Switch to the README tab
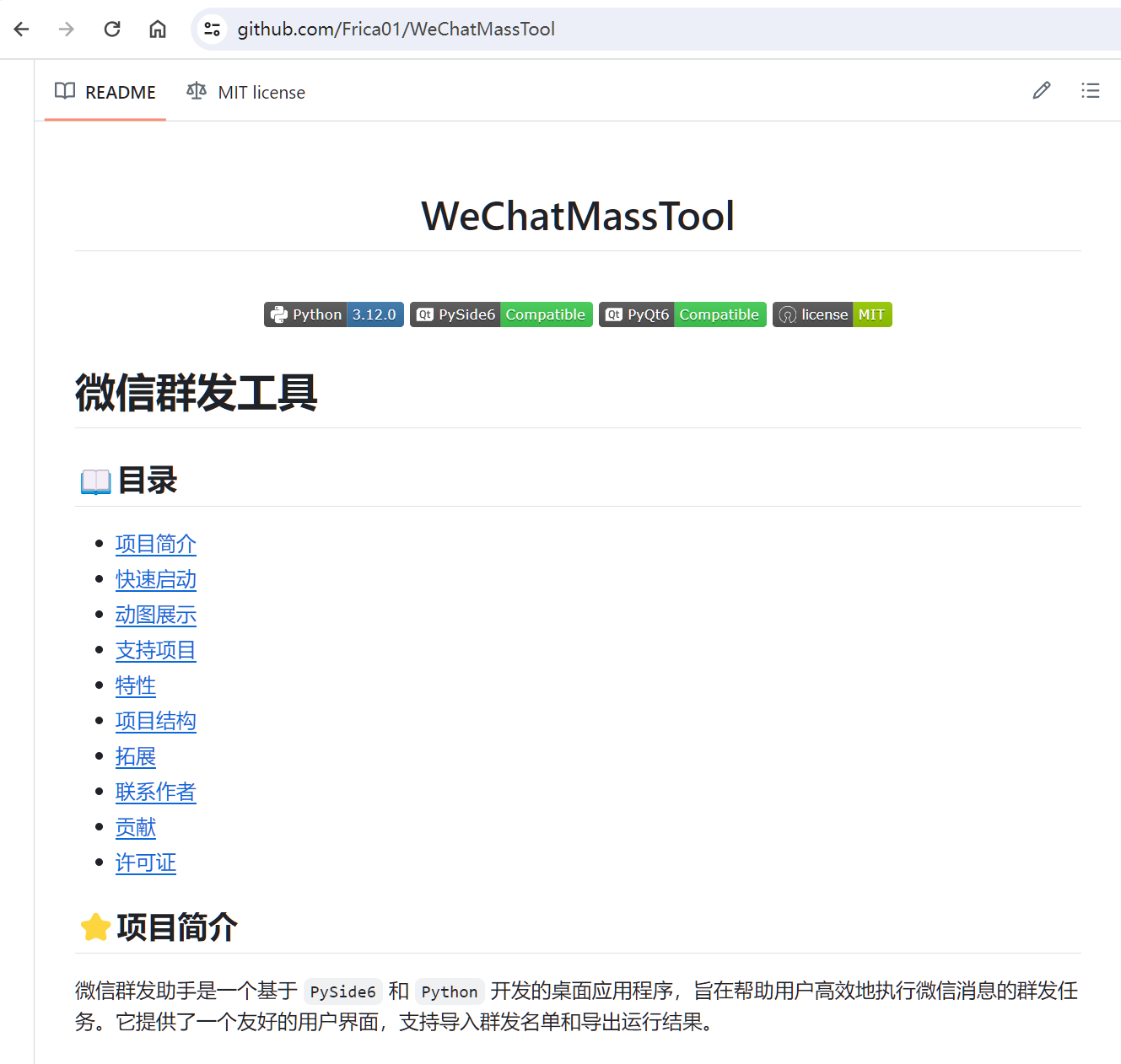The width and height of the screenshot is (1121, 1064). point(105,92)
